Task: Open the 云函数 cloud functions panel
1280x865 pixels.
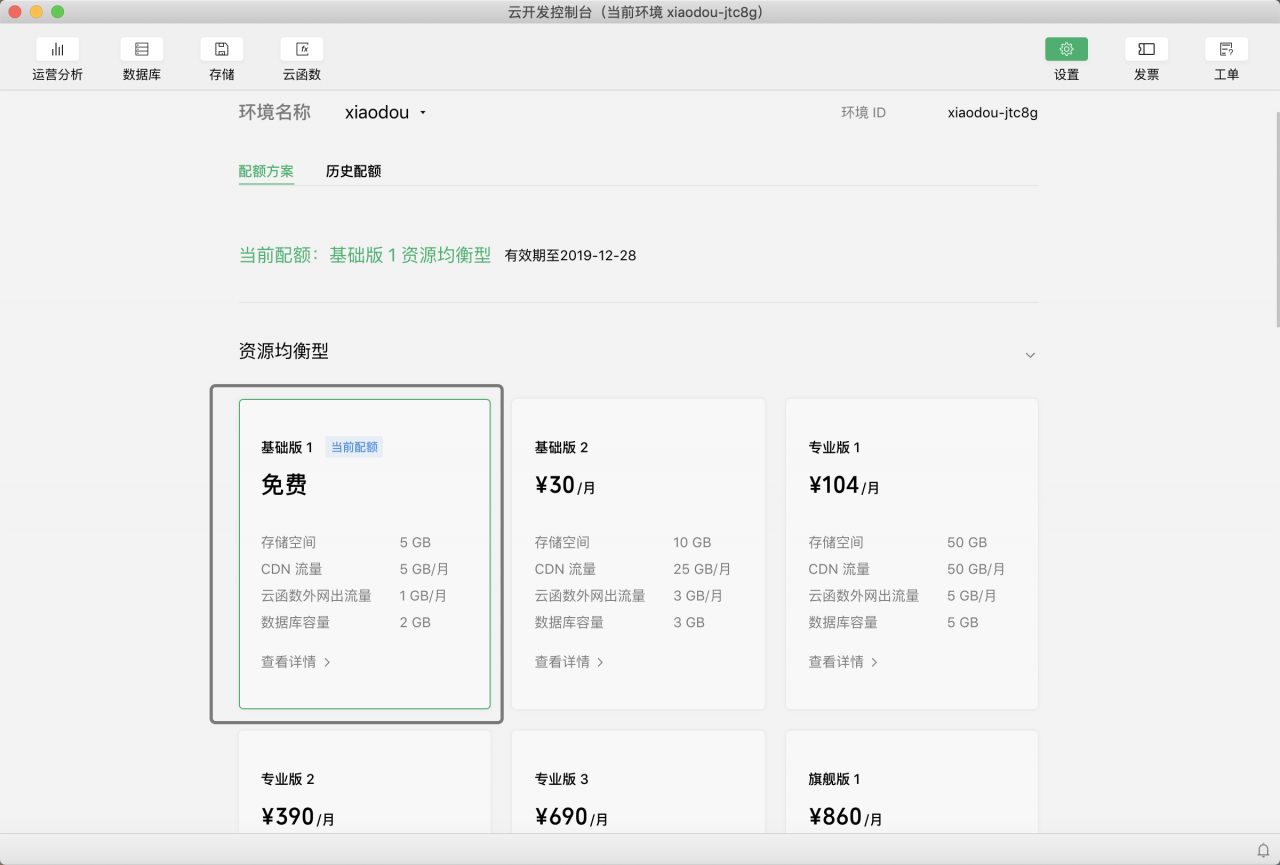Action: coord(301,58)
